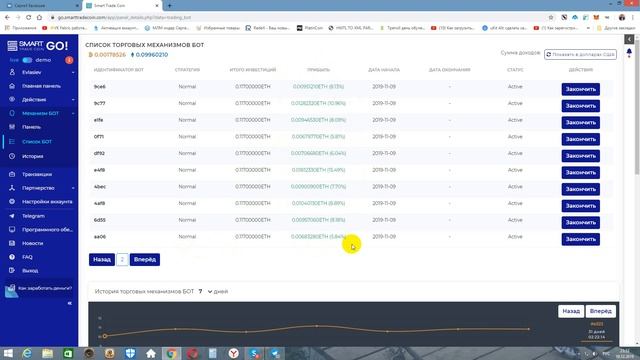Bookmark this page with the star icon
The width and height of the screenshot is (640, 360).
click(551, 18)
